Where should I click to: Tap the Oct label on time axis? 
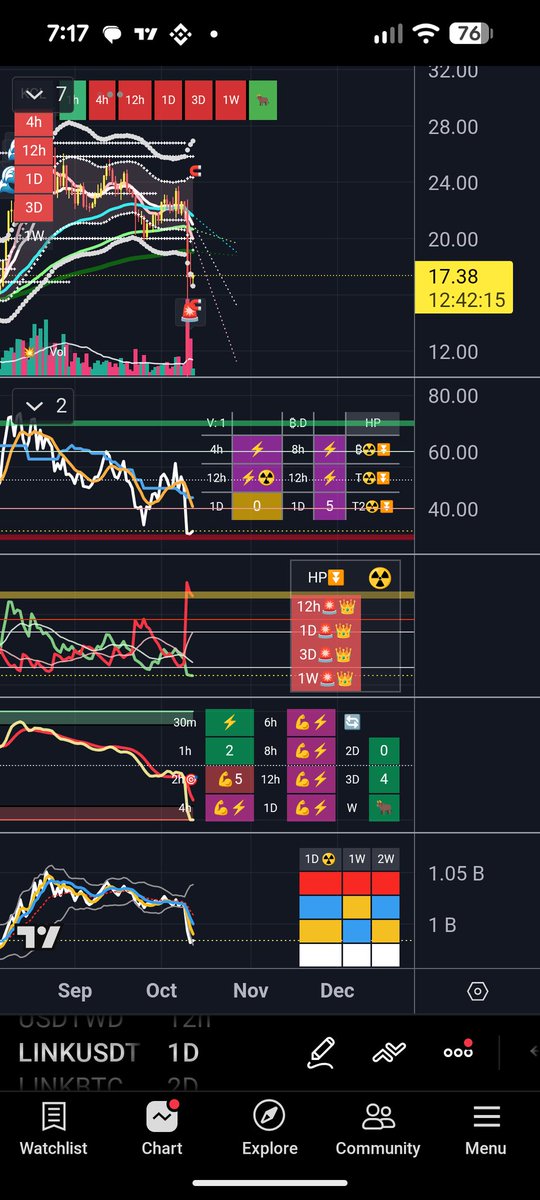[x=161, y=991]
